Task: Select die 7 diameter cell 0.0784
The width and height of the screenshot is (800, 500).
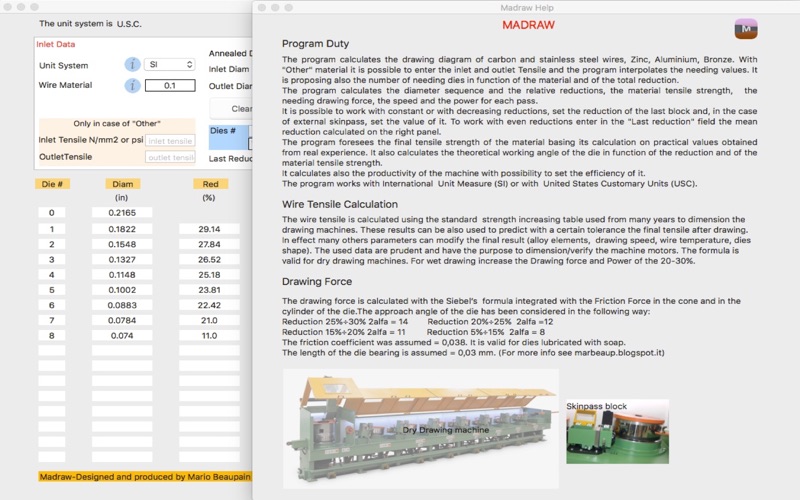Action: pyautogui.click(x=122, y=320)
